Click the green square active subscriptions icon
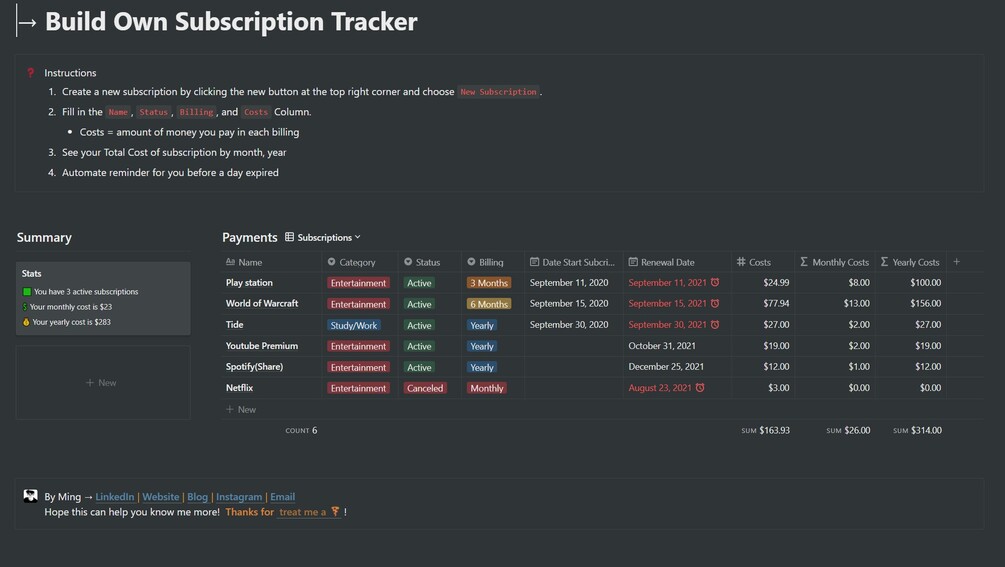The width and height of the screenshot is (1005, 567). (x=26, y=292)
